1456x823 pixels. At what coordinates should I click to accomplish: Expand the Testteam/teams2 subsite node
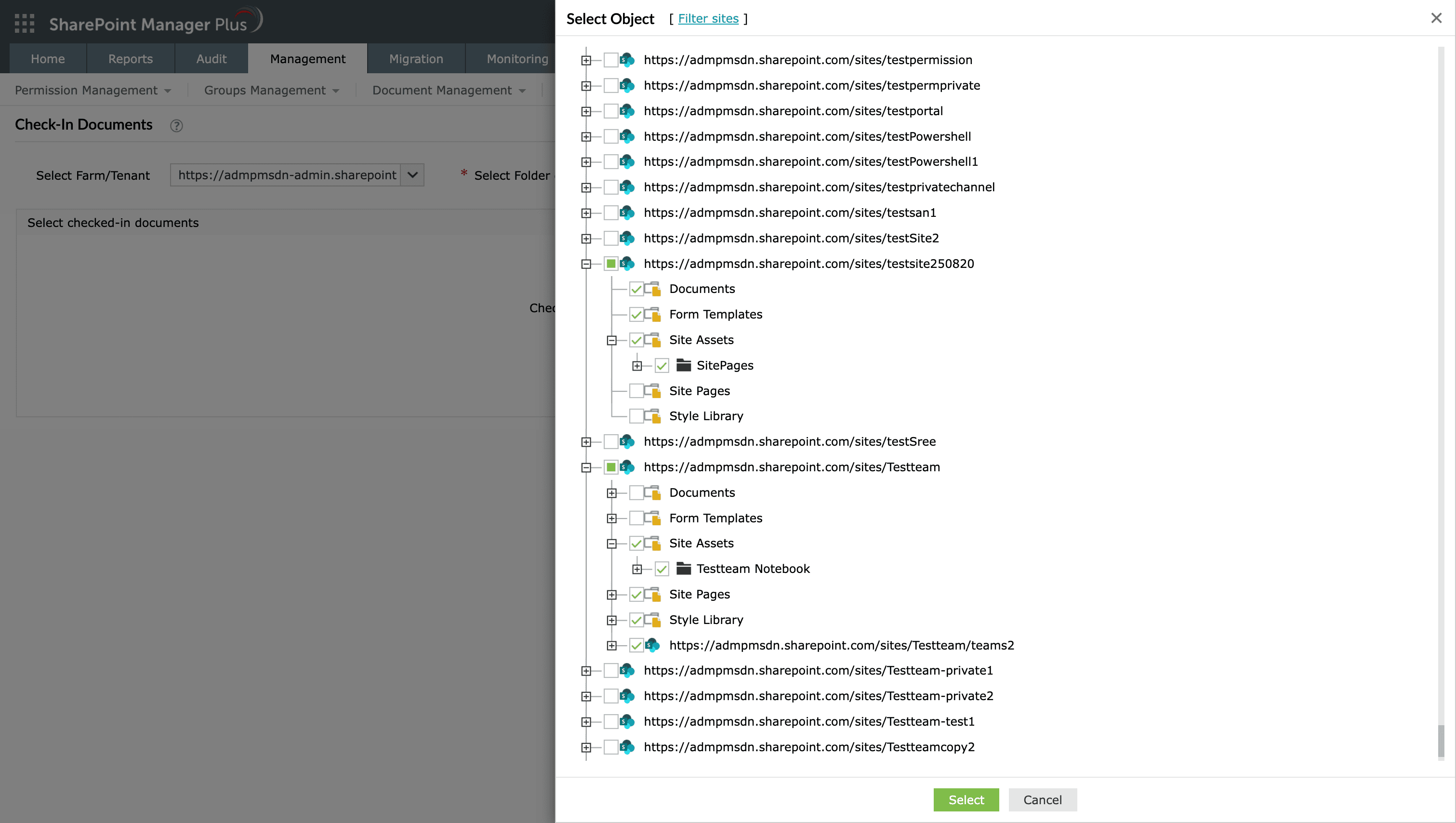(611, 646)
